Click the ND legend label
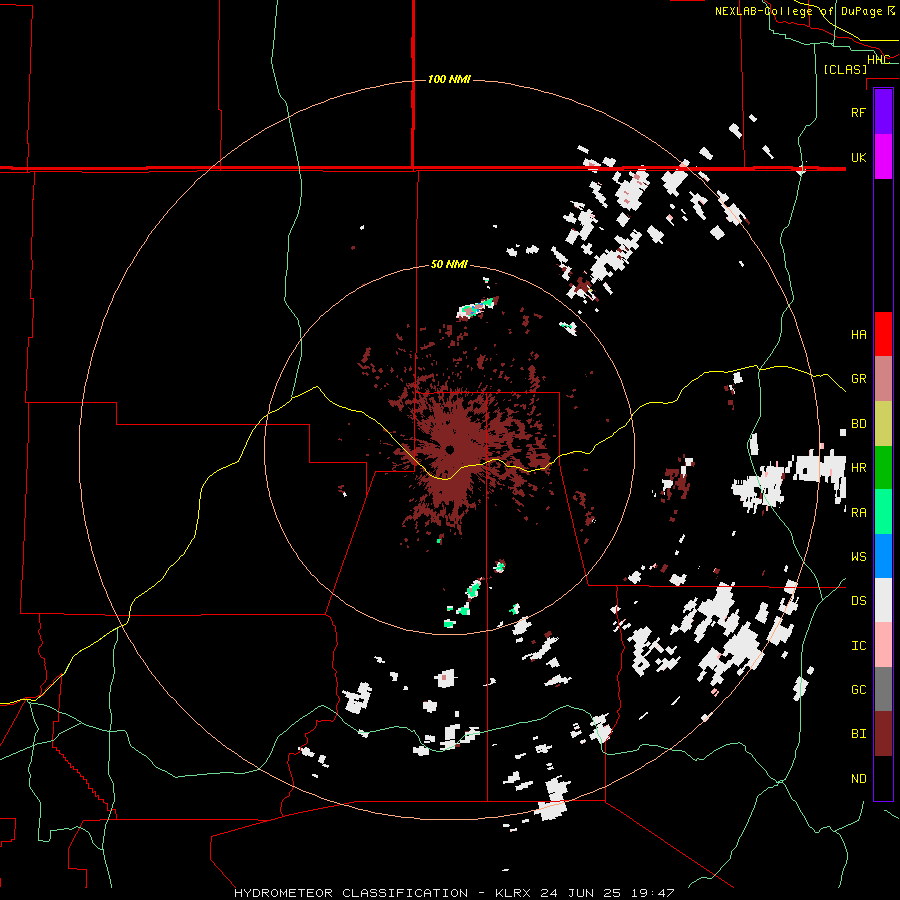 [858, 779]
